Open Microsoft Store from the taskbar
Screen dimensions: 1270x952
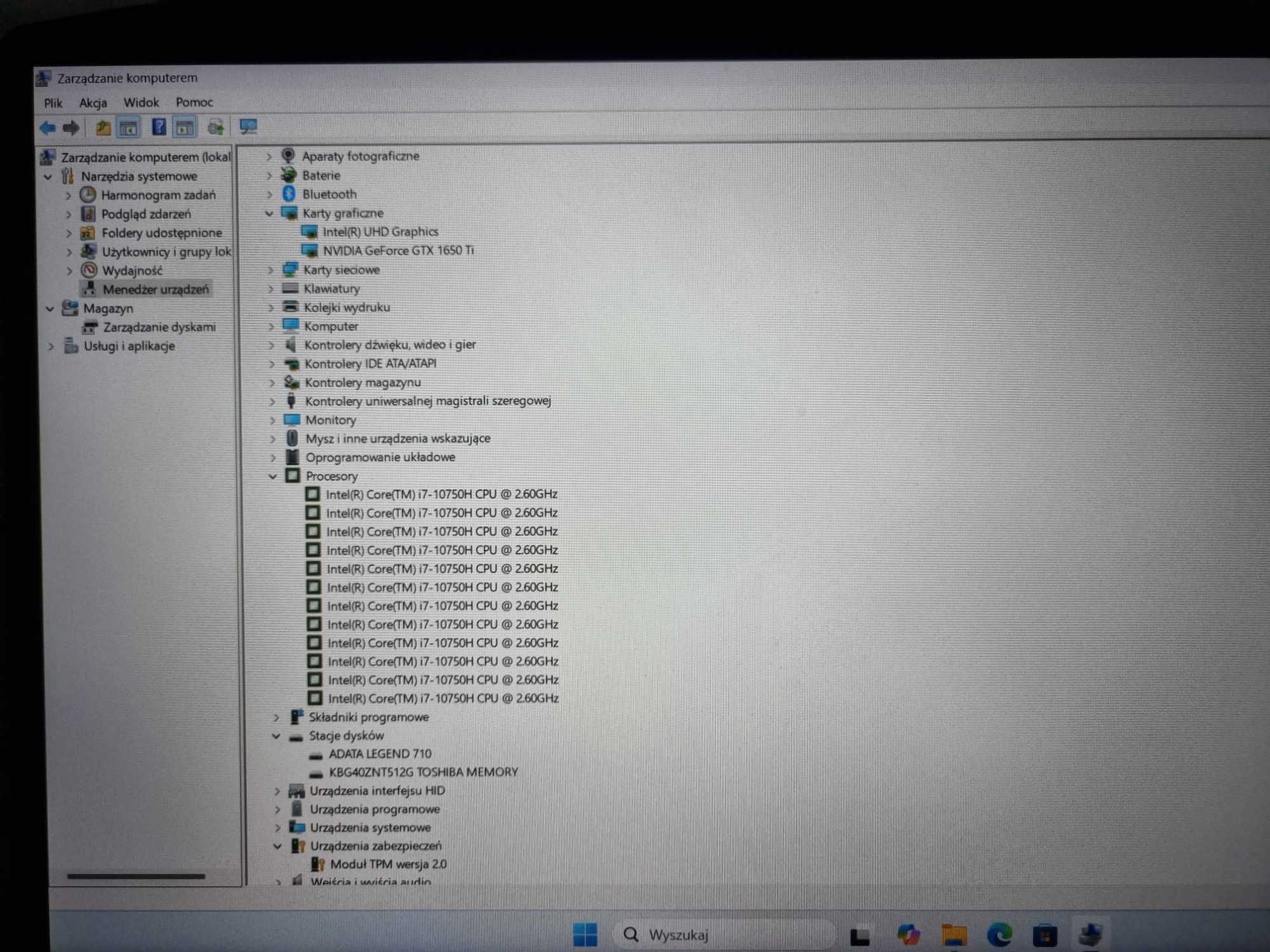(1045, 935)
